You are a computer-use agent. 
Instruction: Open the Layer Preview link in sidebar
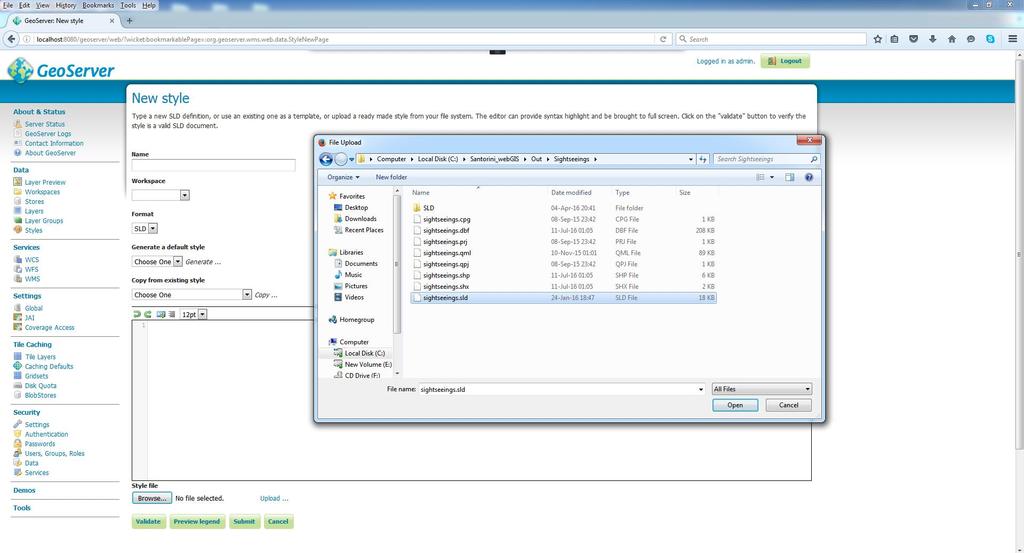pyautogui.click(x=45, y=182)
